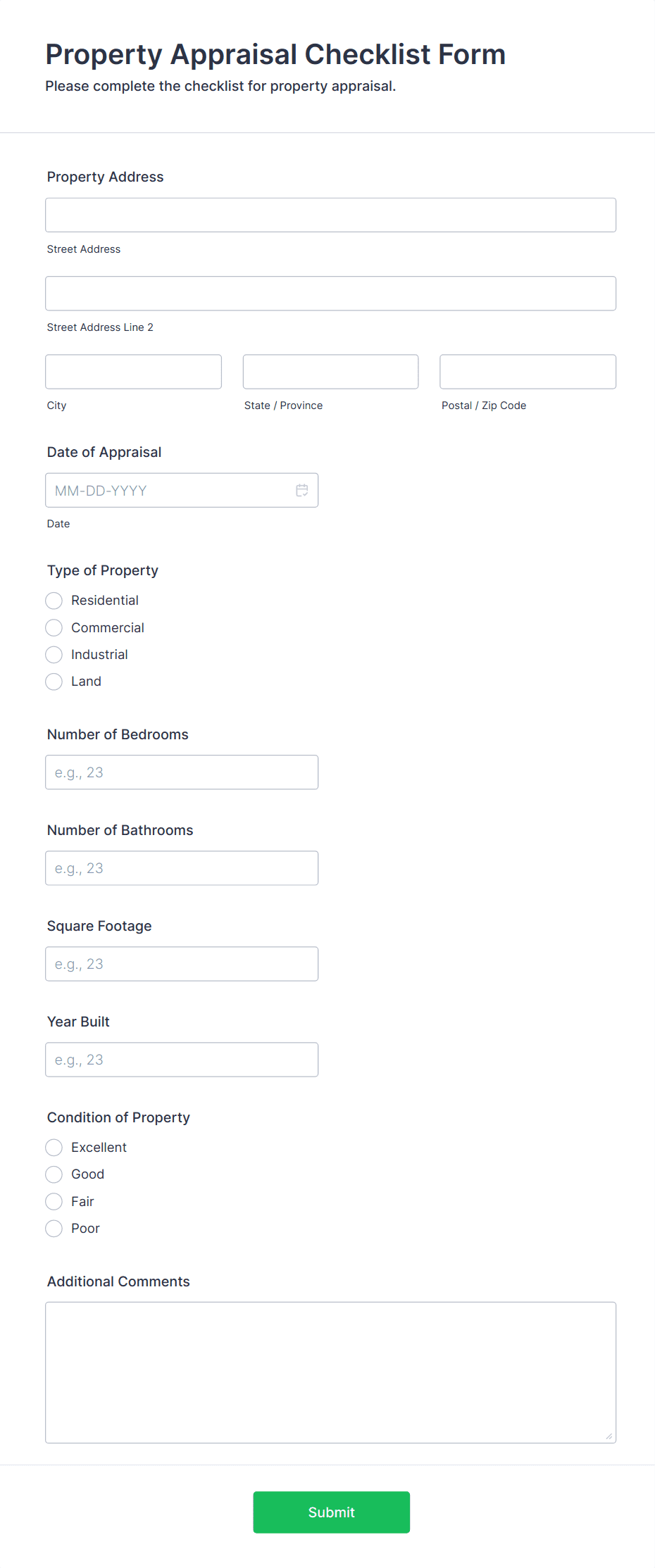Viewport: 655px width, 1568px height.
Task: Focus the Street Address Line 2 field
Action: (x=330, y=293)
